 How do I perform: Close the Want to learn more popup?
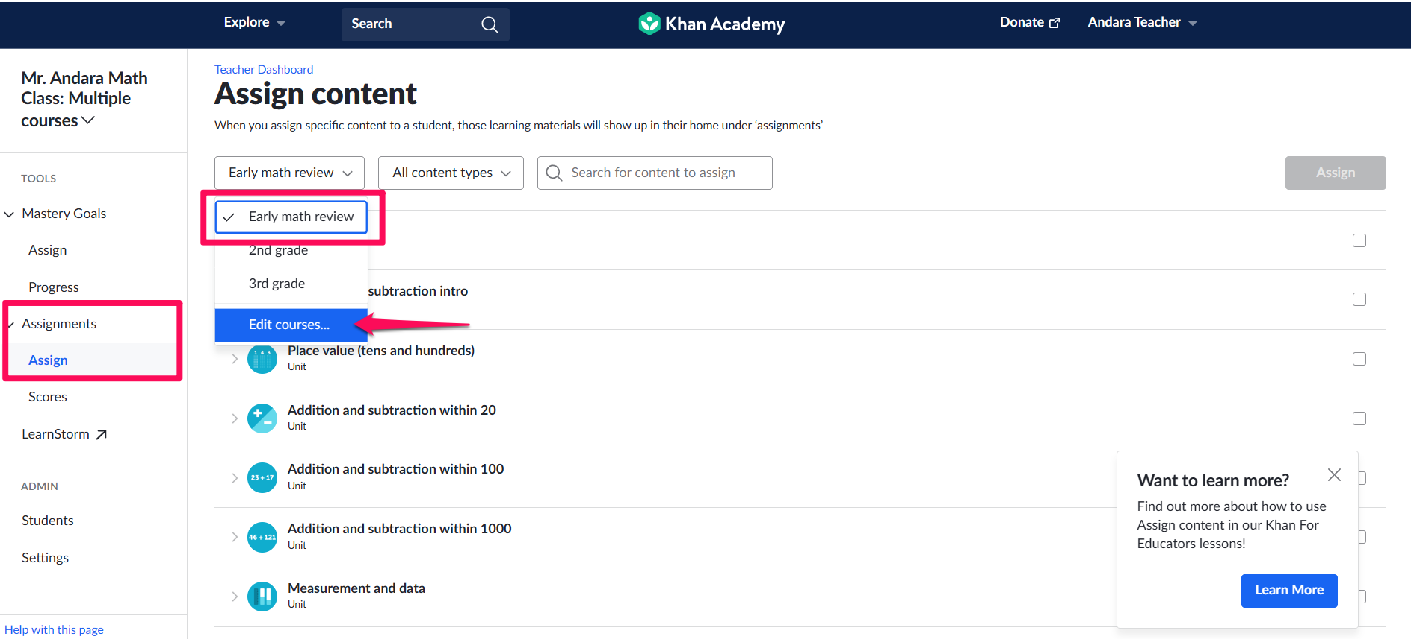click(x=1334, y=475)
